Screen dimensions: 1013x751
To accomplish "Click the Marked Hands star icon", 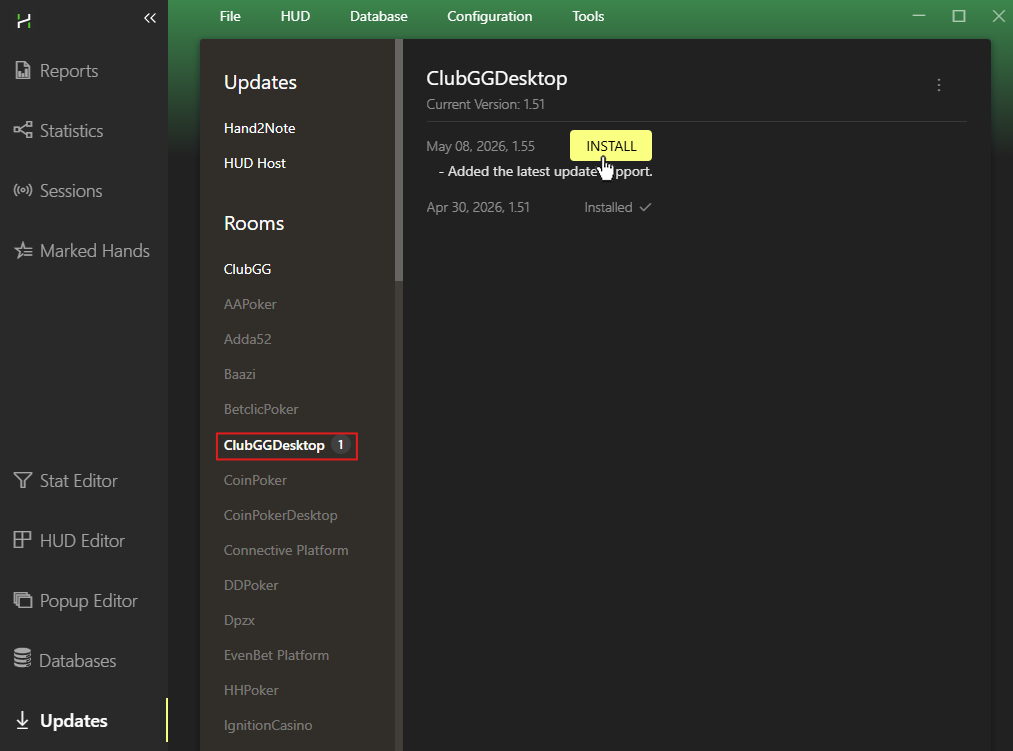I will pos(23,250).
